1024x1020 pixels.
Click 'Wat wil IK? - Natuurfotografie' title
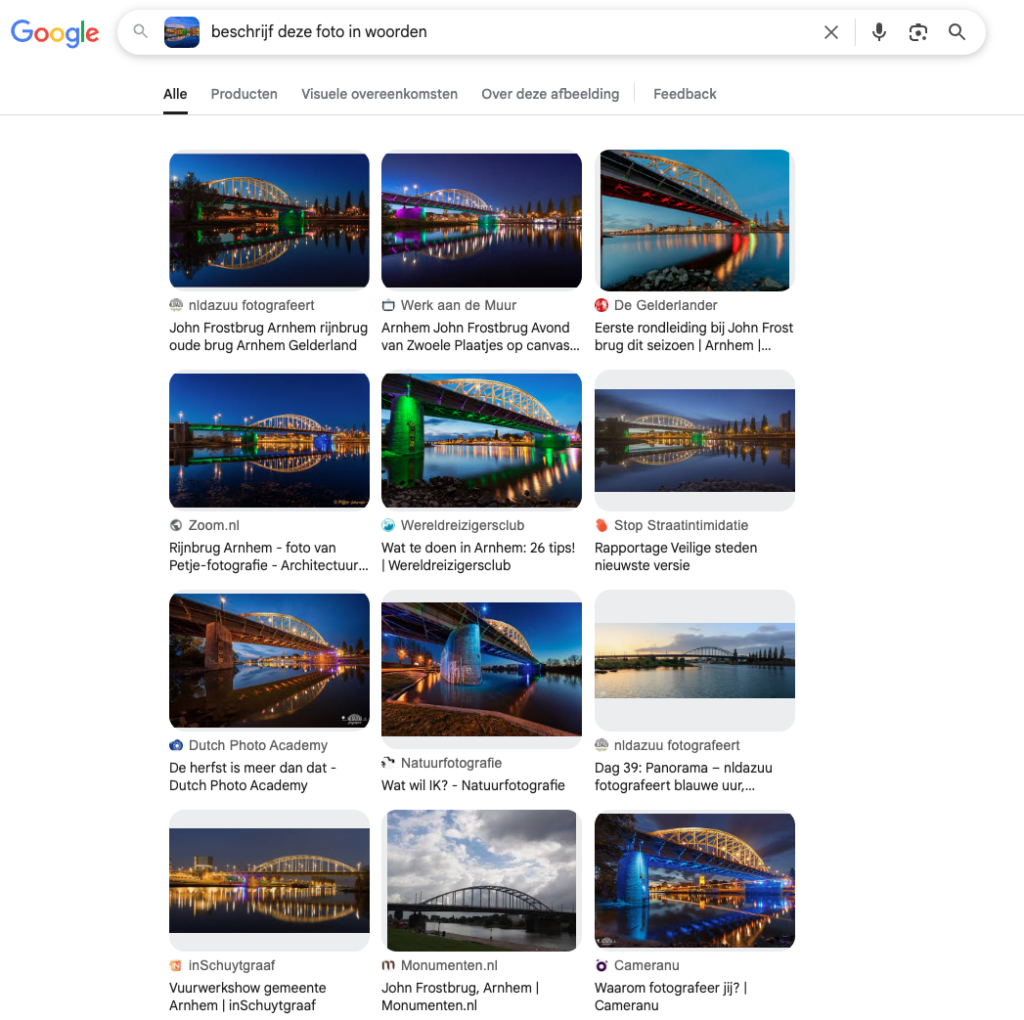click(473, 785)
